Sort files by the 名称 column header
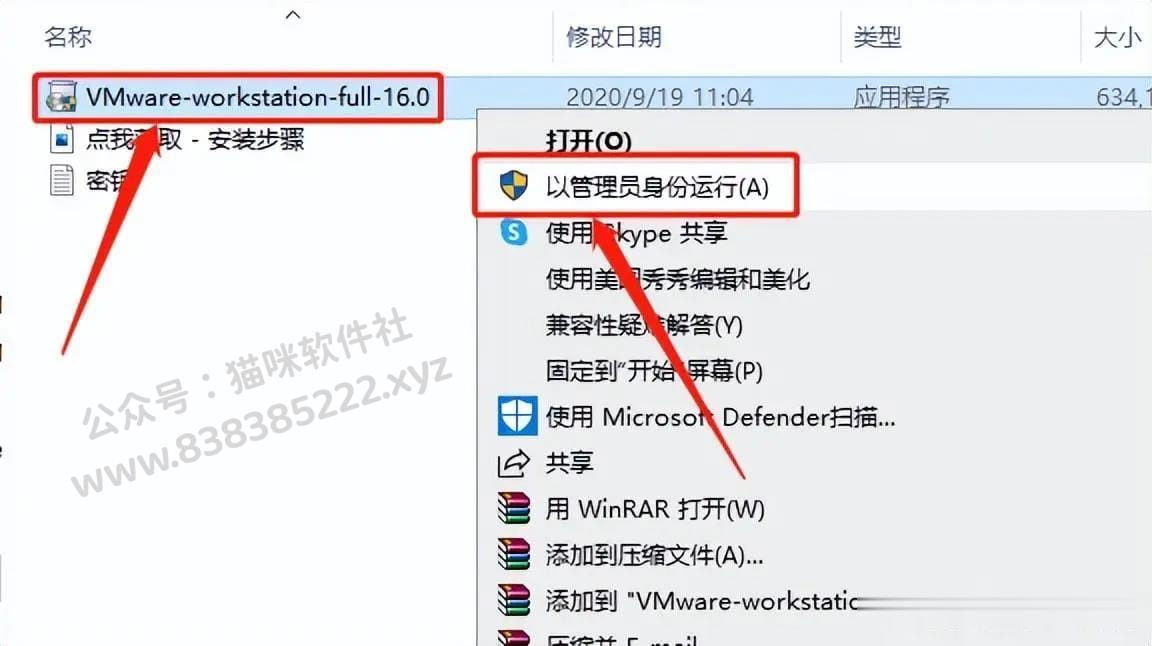The height and width of the screenshot is (646, 1152). (68, 36)
